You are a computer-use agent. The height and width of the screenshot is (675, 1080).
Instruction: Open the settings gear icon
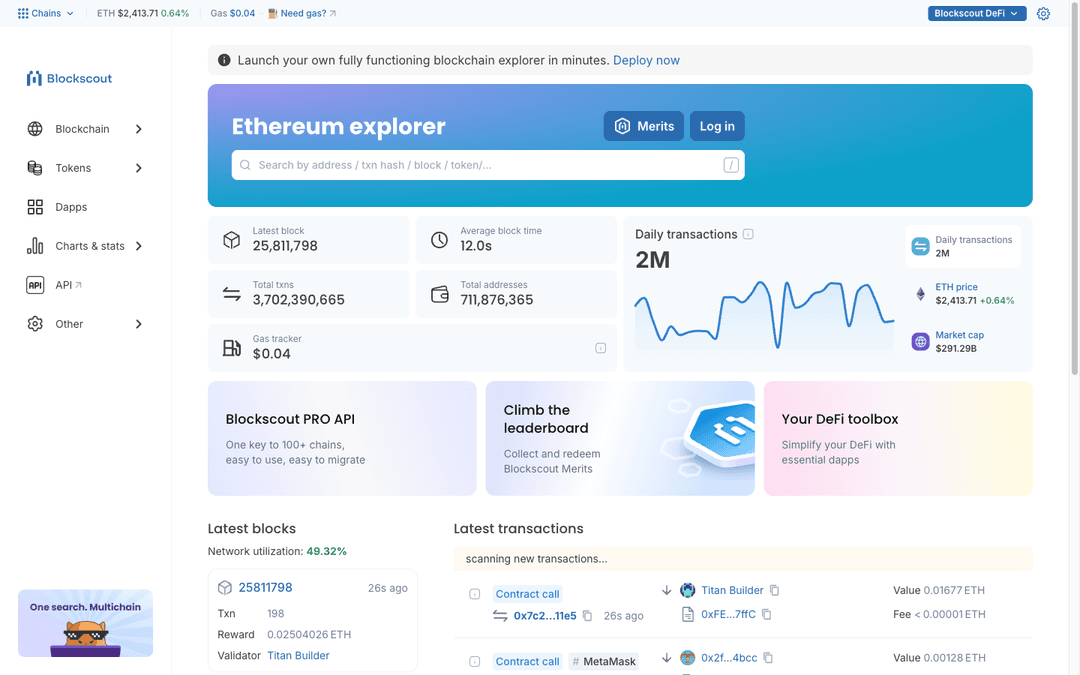tap(1043, 13)
